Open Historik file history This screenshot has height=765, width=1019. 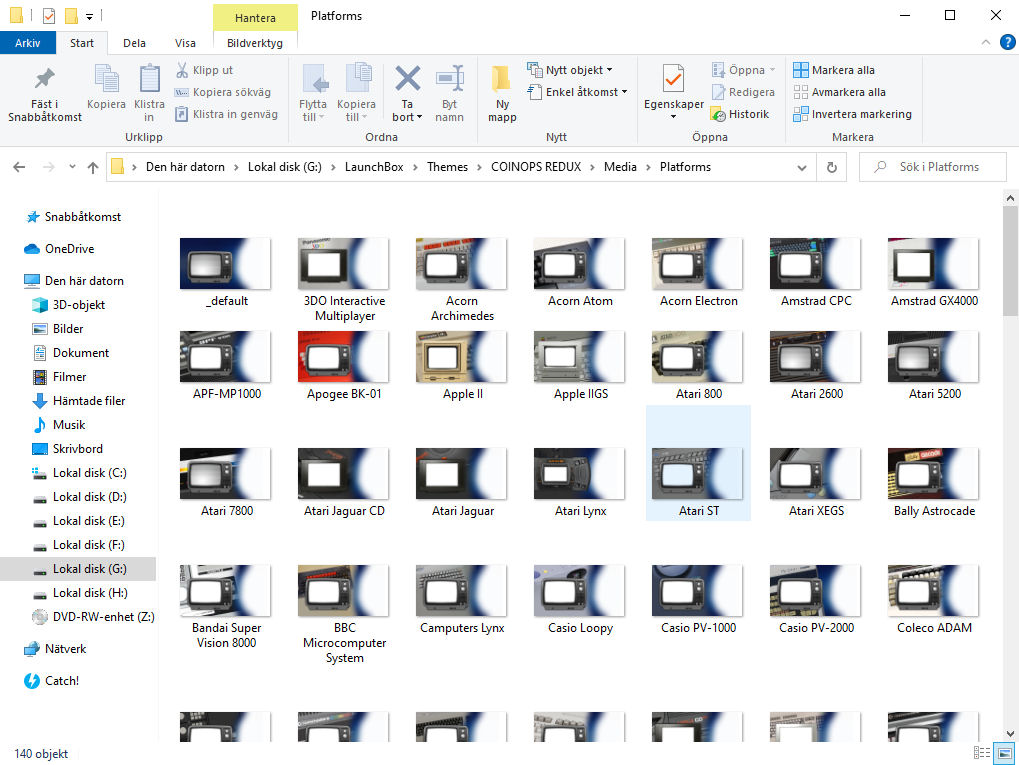click(x=740, y=114)
